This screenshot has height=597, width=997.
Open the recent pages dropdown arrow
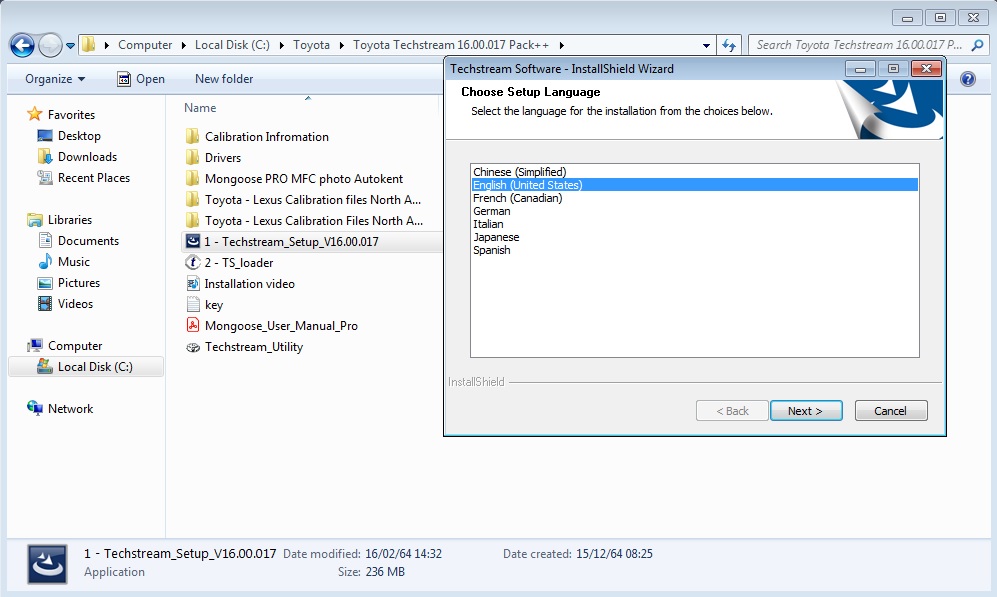point(70,46)
